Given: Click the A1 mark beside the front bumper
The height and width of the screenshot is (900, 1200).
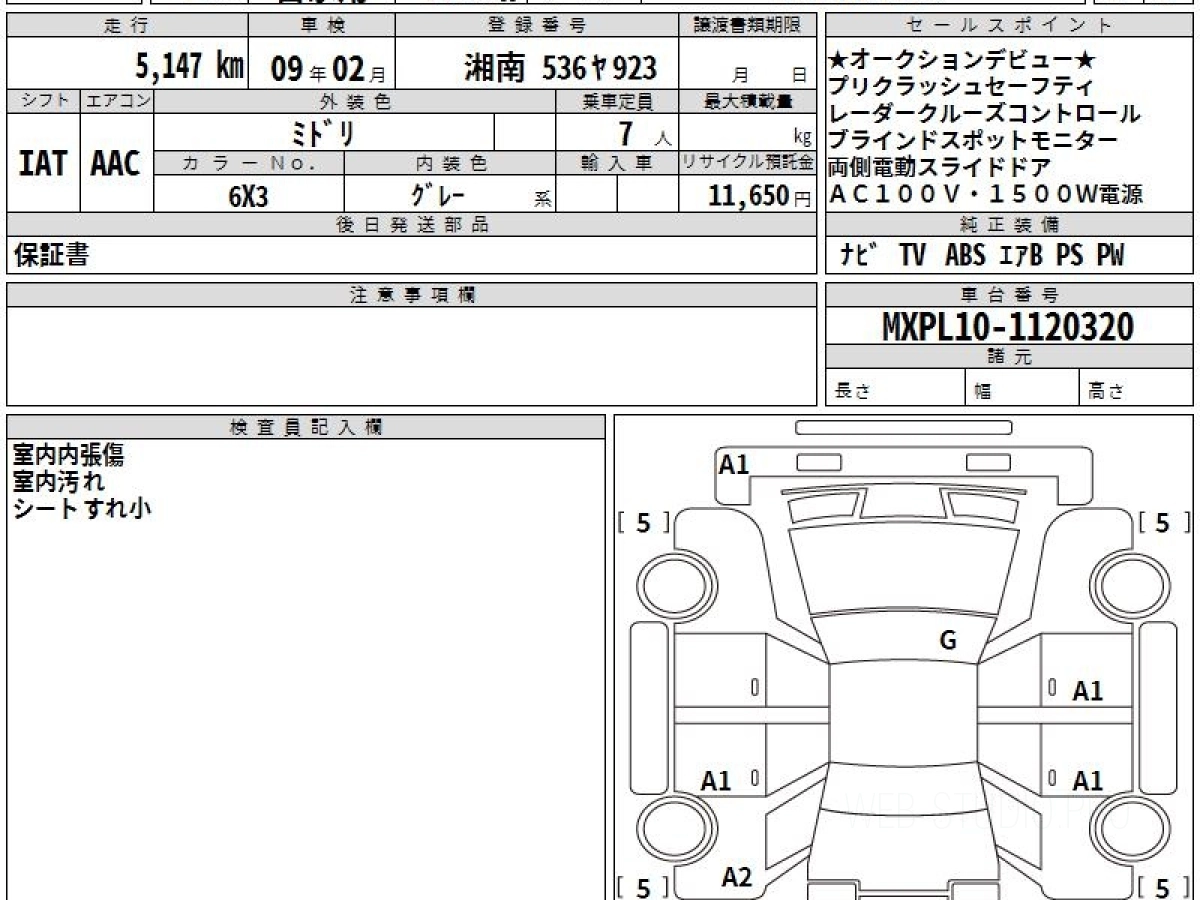Looking at the screenshot, I should click(734, 464).
